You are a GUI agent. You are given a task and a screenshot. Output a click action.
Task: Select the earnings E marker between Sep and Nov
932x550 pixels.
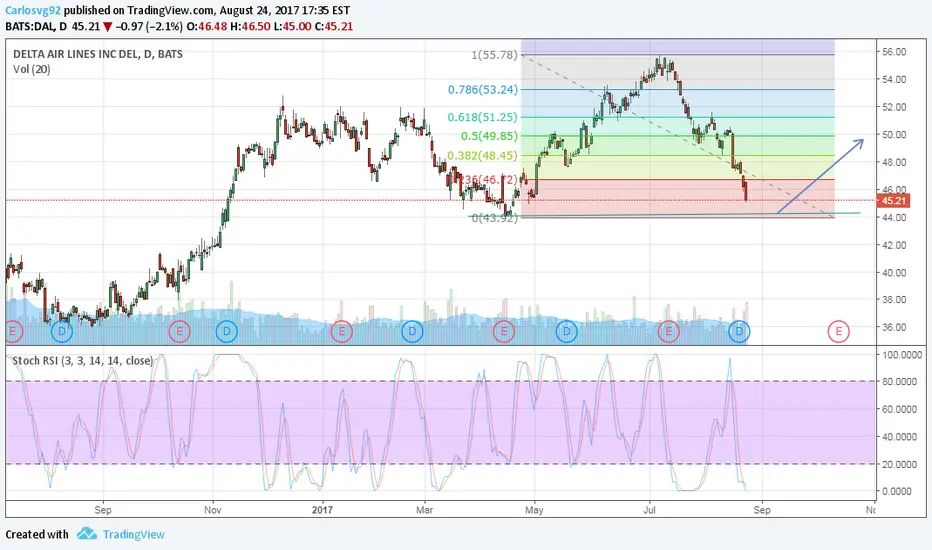point(179,331)
